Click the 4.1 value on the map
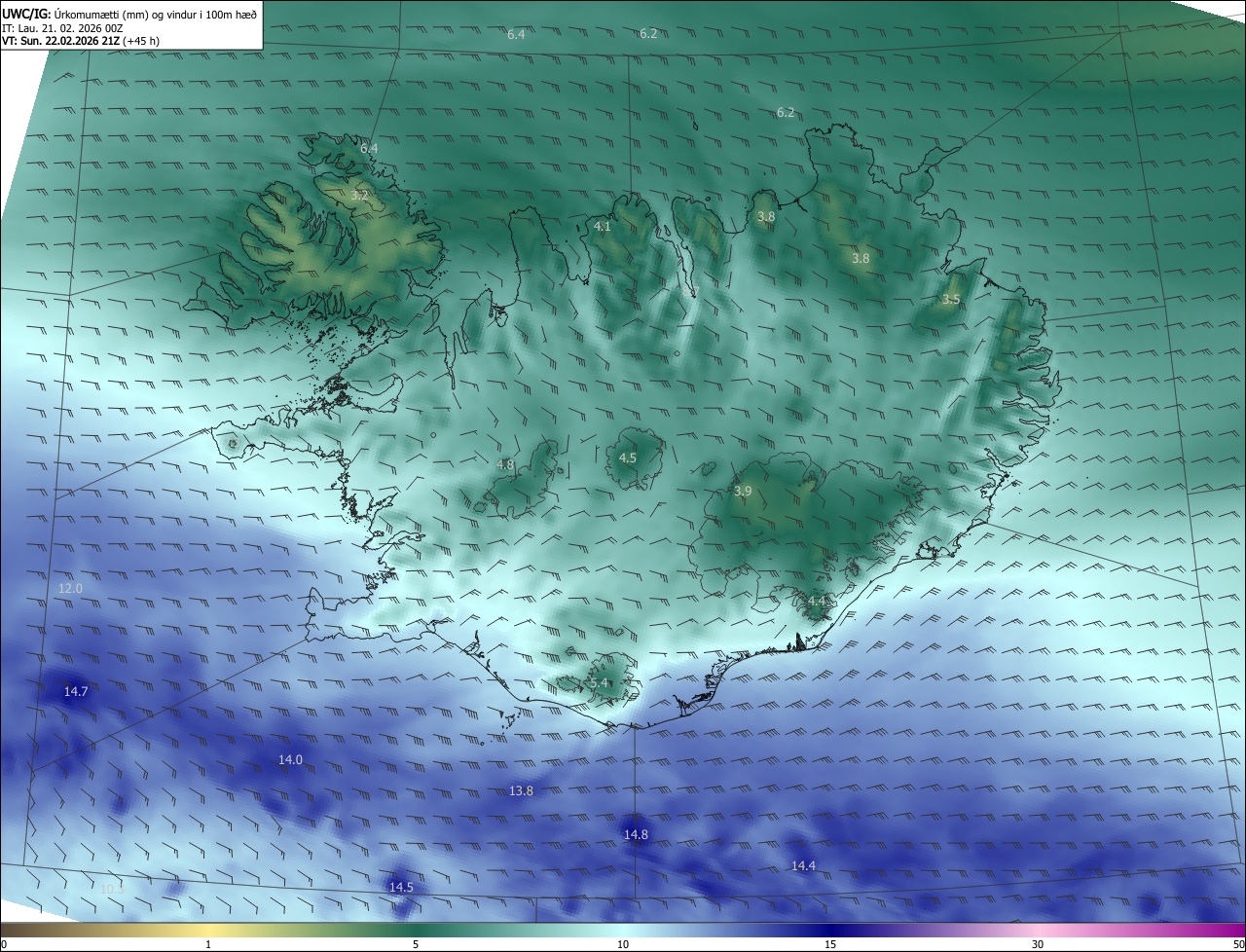 (603, 227)
